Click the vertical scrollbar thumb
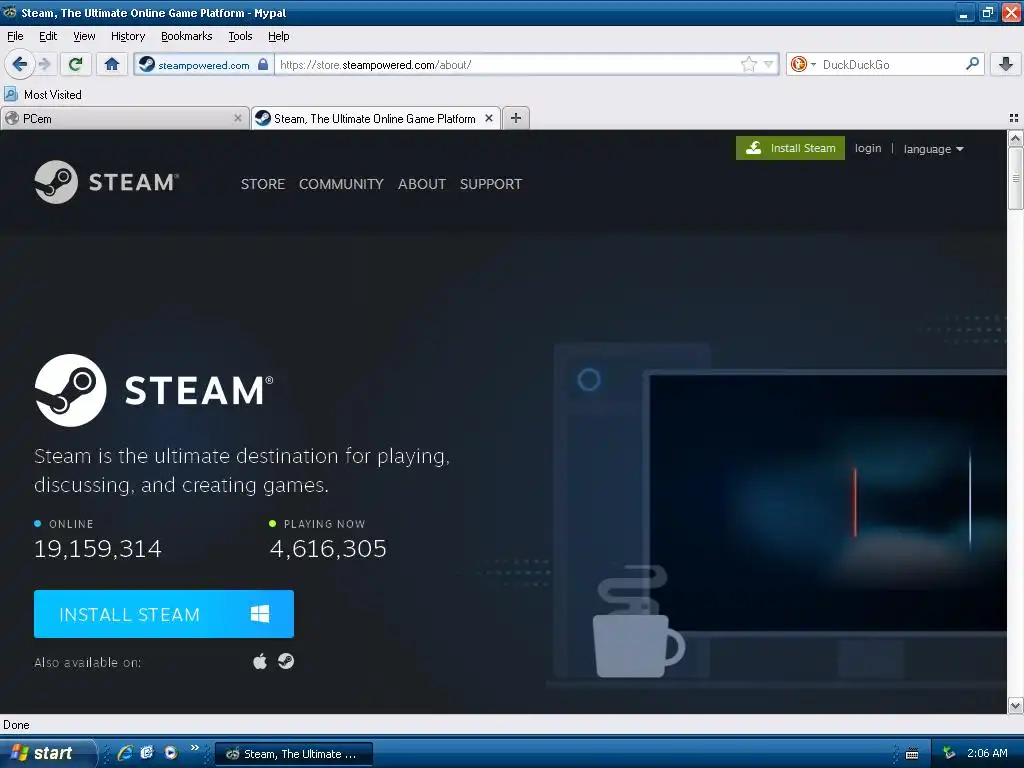The width and height of the screenshot is (1024, 768). pos(1015,178)
